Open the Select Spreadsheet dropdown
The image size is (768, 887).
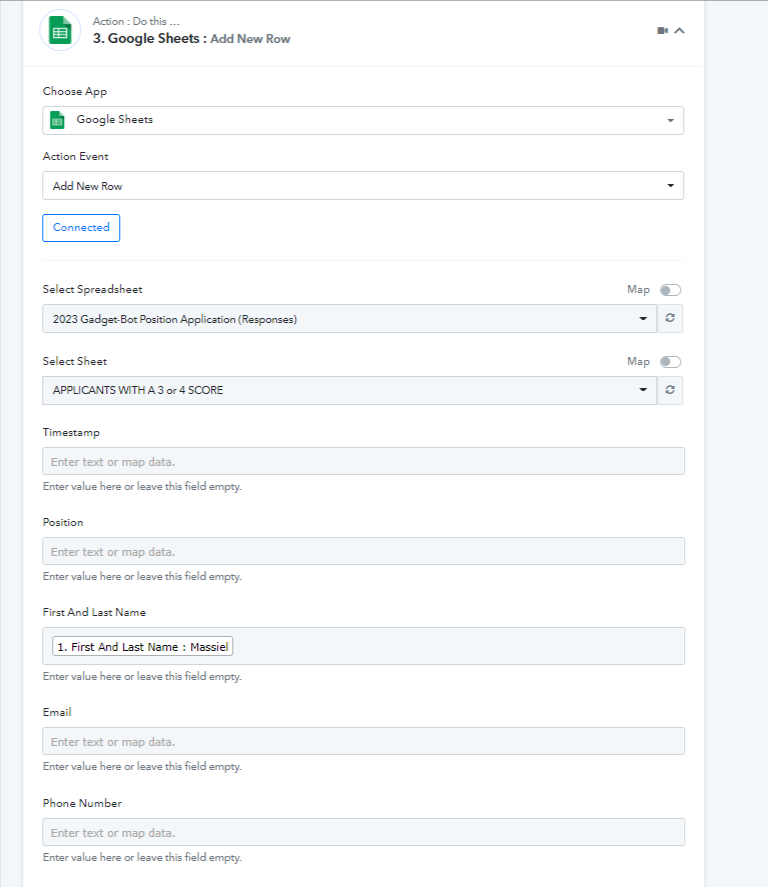pyautogui.click(x=350, y=319)
